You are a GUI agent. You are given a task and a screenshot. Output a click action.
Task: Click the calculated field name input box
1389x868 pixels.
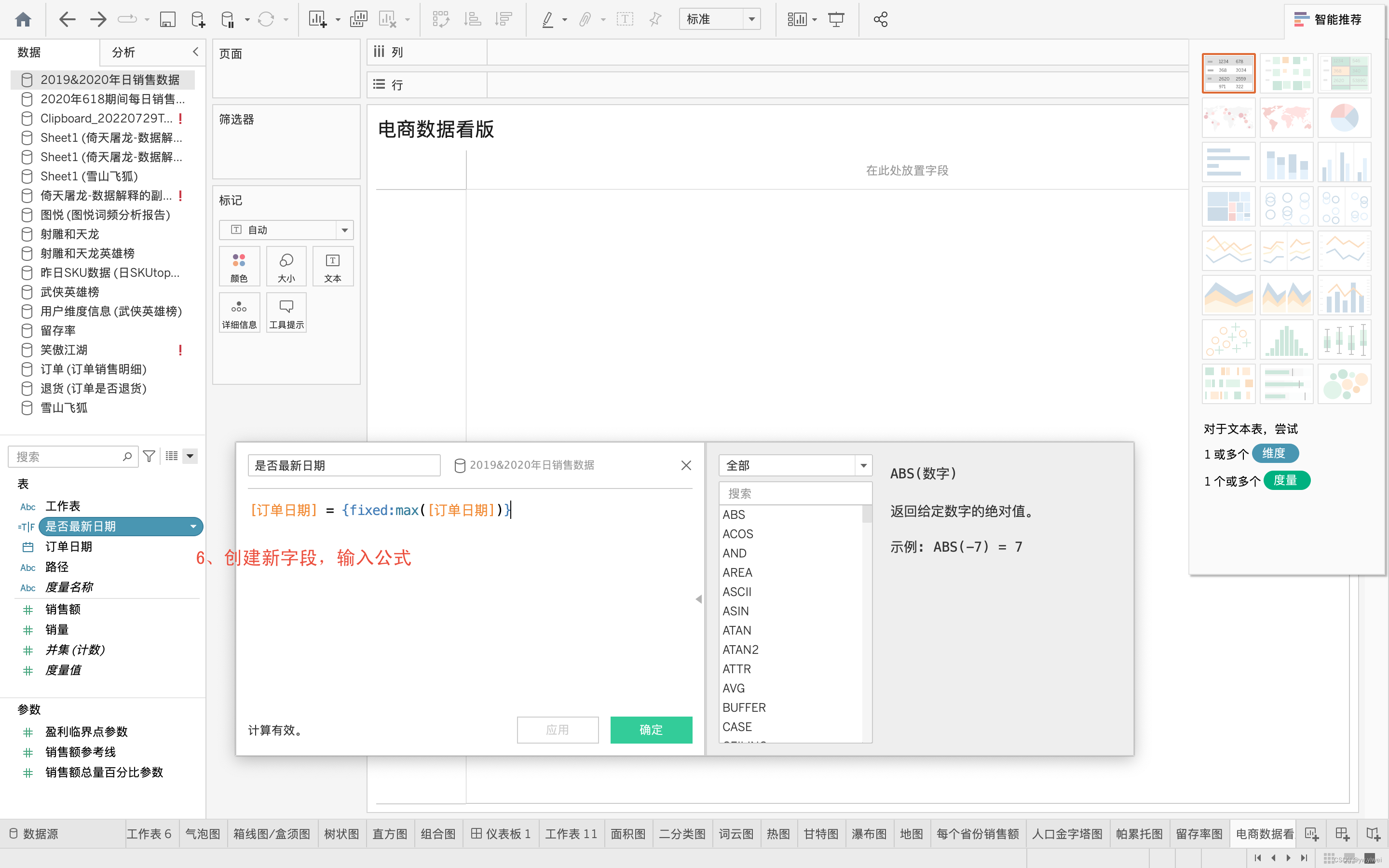[x=344, y=465]
